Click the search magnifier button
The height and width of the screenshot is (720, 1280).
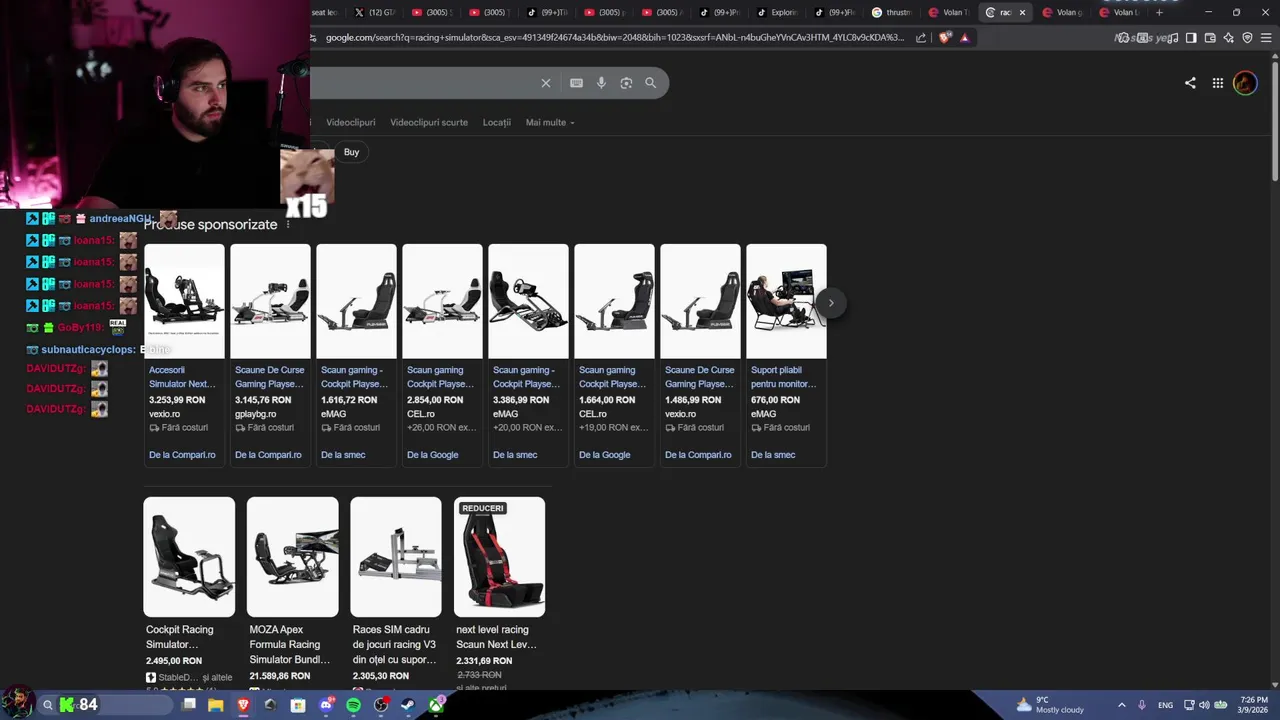tap(651, 83)
